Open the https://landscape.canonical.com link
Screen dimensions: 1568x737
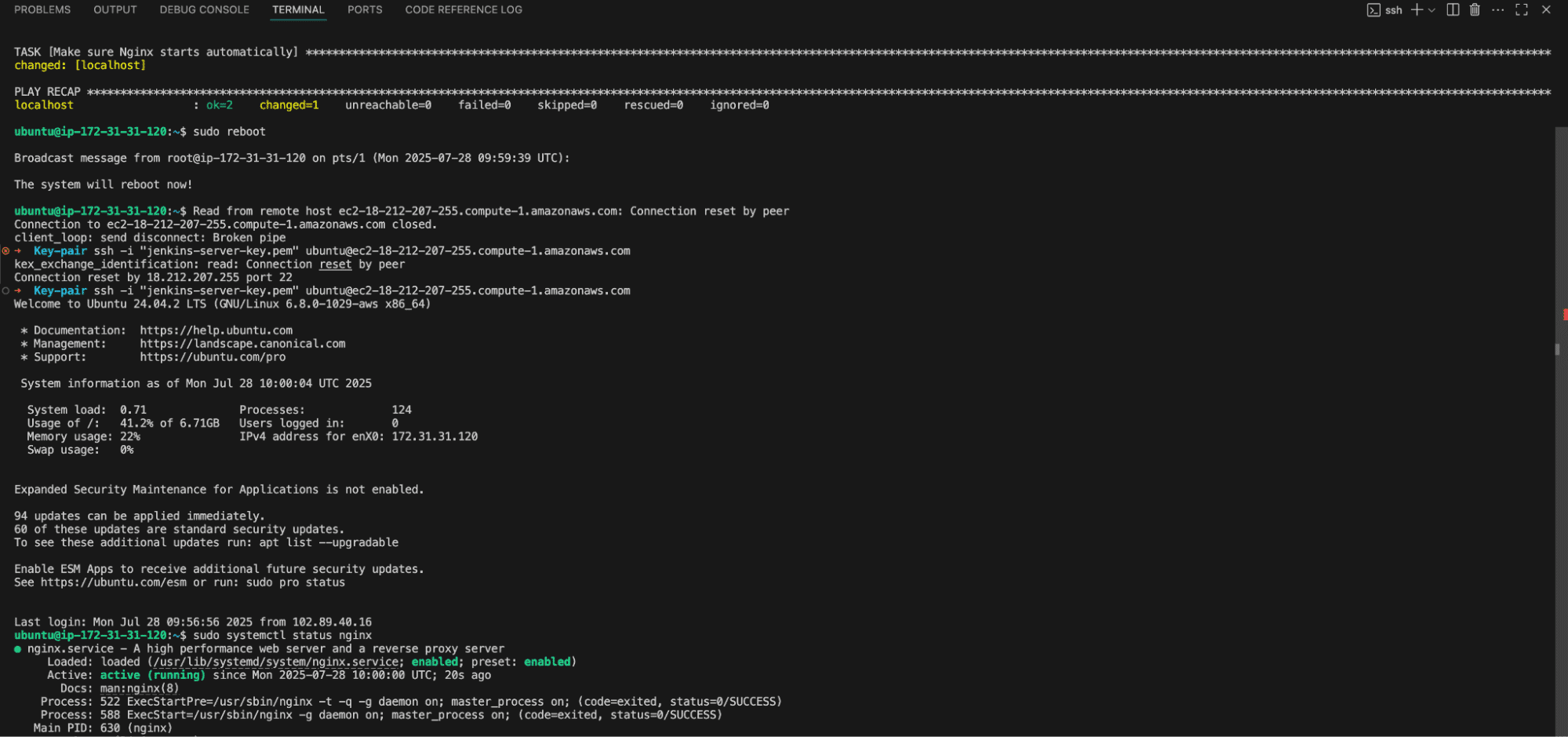242,344
